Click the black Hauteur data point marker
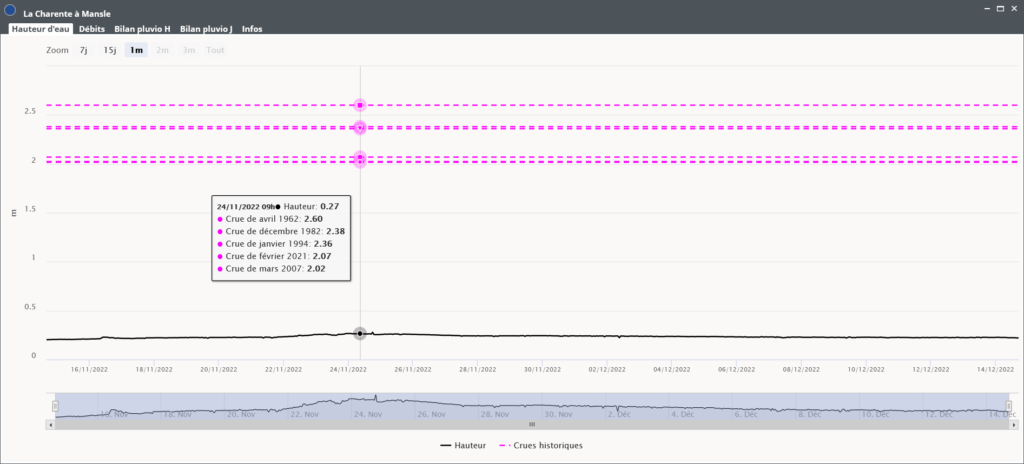This screenshot has height=464, width=1024. point(360,333)
